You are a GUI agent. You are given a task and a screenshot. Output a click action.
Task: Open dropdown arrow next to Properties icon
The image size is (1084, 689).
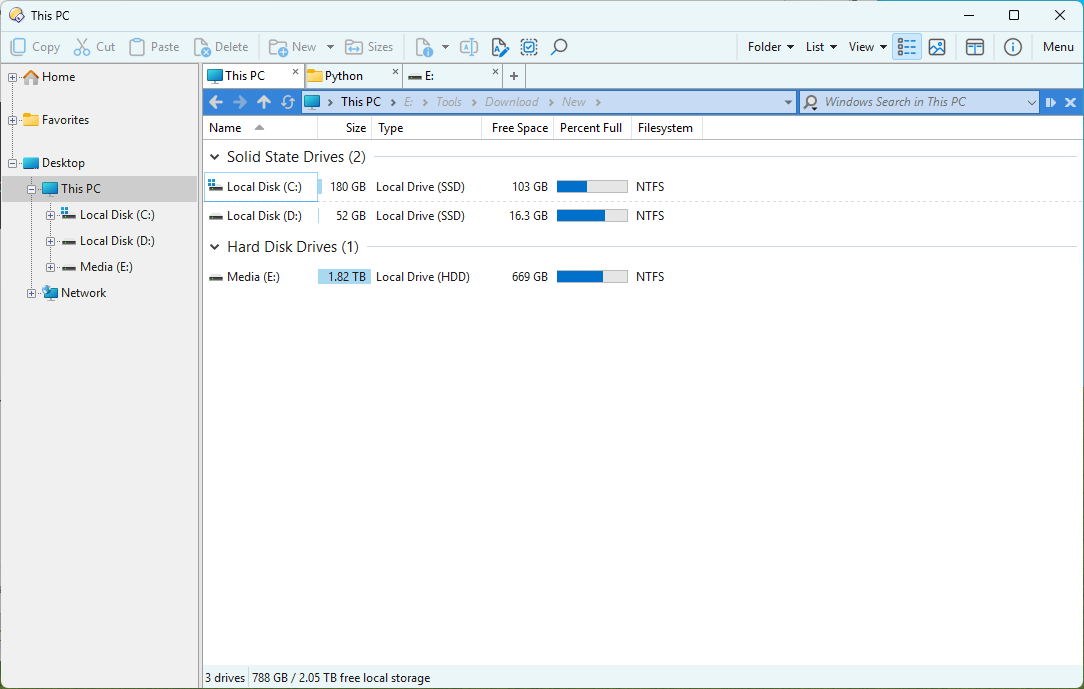pyautogui.click(x=445, y=47)
